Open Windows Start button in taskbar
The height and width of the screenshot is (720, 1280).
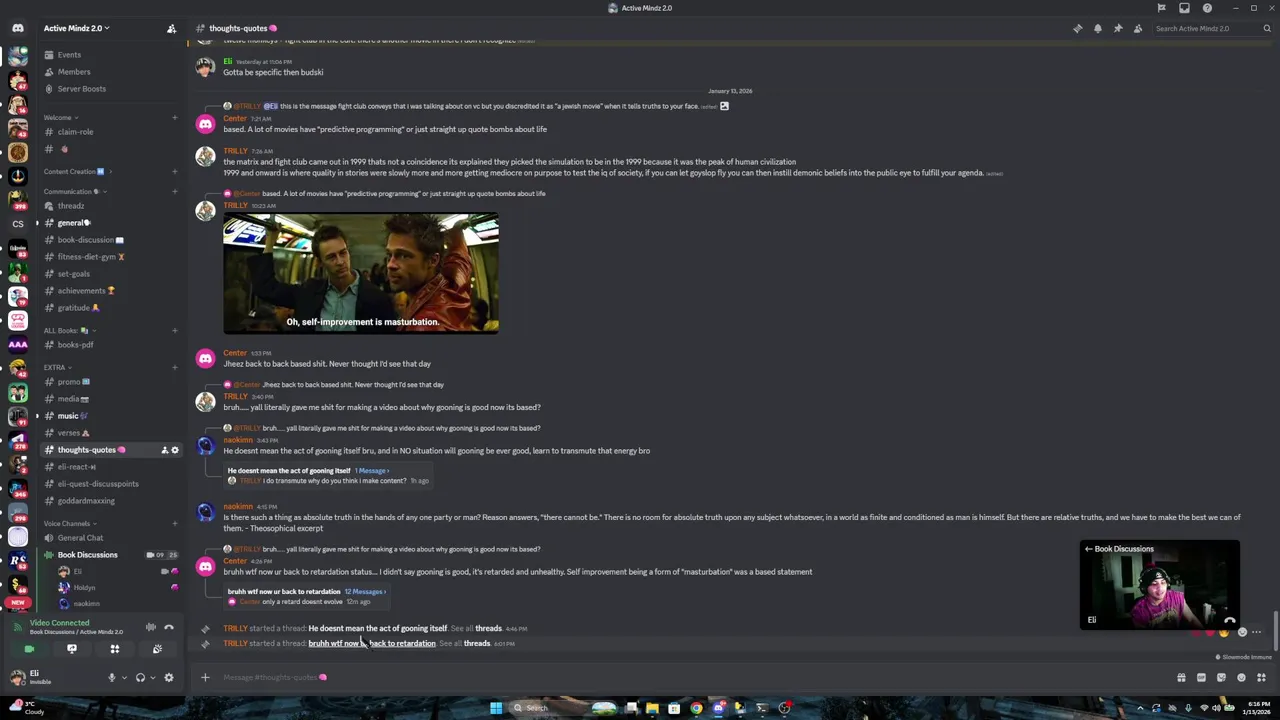[x=495, y=708]
